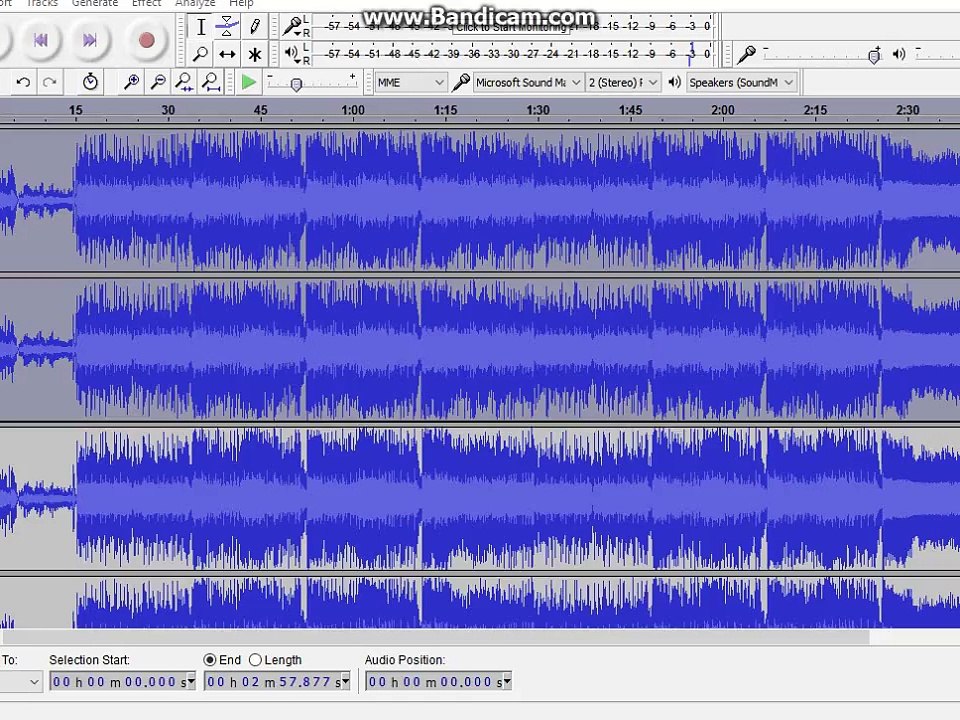Viewport: 960px width, 720px height.
Task: Open the Microsoft Sound Mapper input dropdown
Action: [528, 82]
